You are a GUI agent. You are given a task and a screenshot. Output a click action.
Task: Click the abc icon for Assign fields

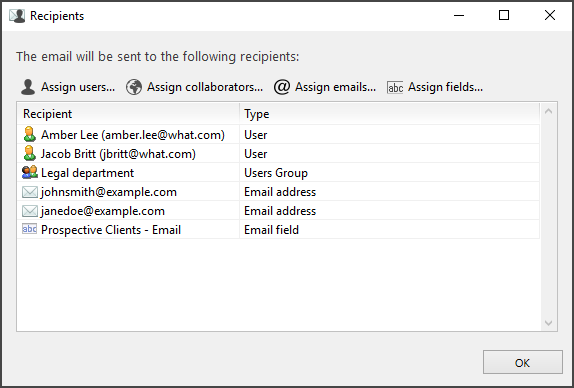click(395, 88)
